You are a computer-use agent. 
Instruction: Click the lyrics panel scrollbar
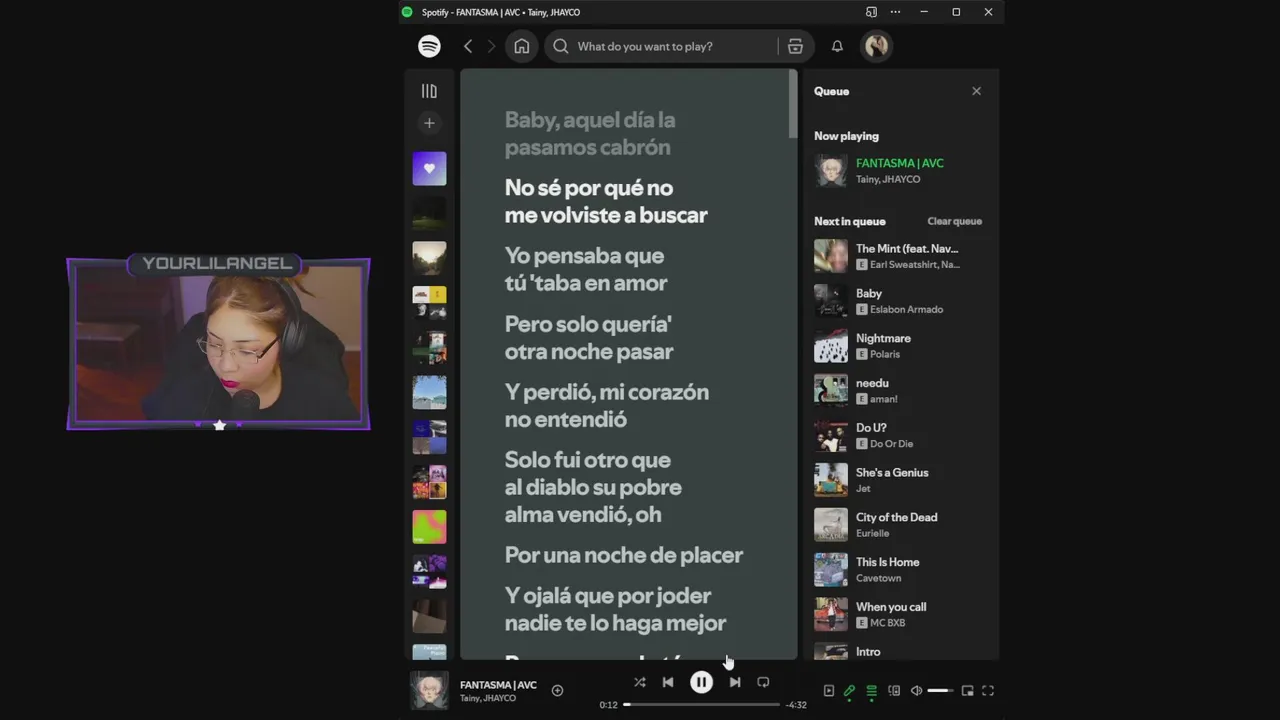click(x=793, y=104)
